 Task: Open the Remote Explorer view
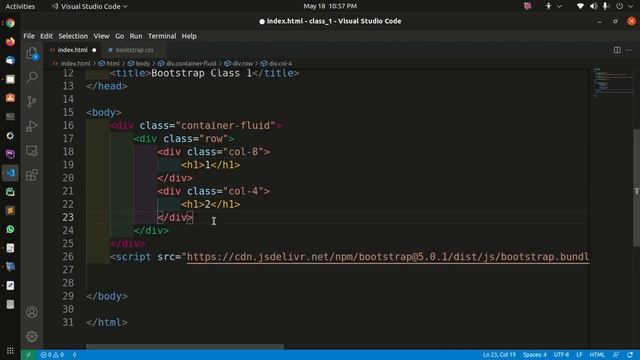tap(32, 151)
